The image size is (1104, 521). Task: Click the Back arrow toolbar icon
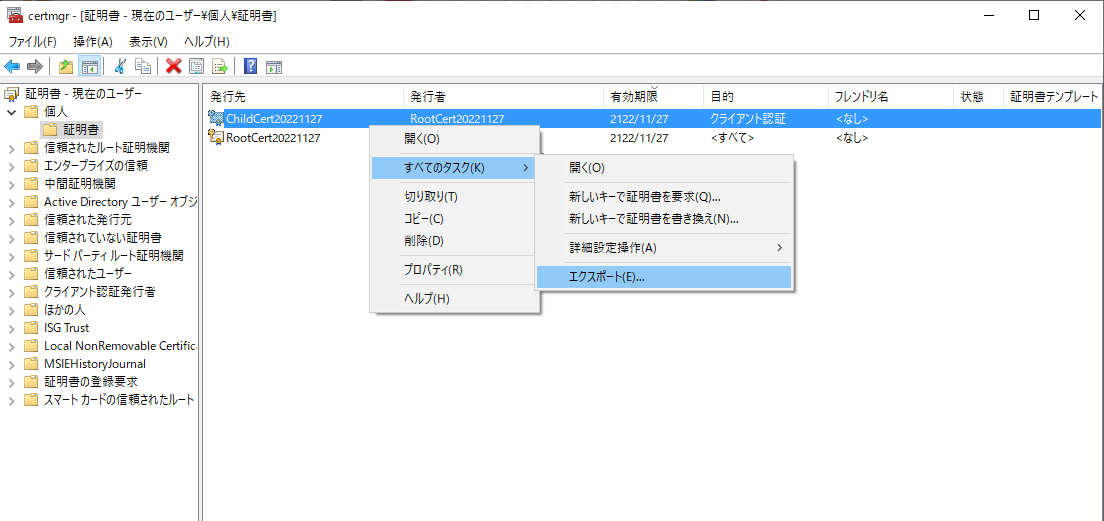[x=12, y=67]
